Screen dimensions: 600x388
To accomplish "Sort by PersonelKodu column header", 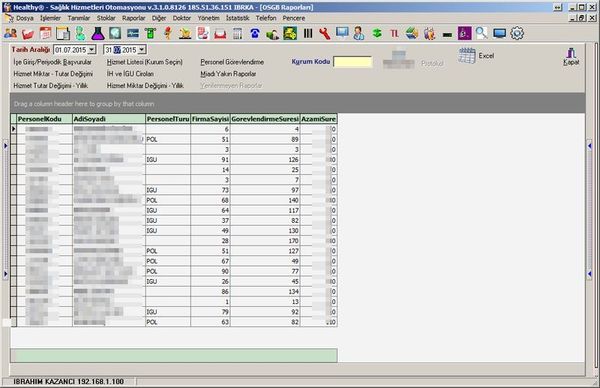I will click(x=44, y=119).
